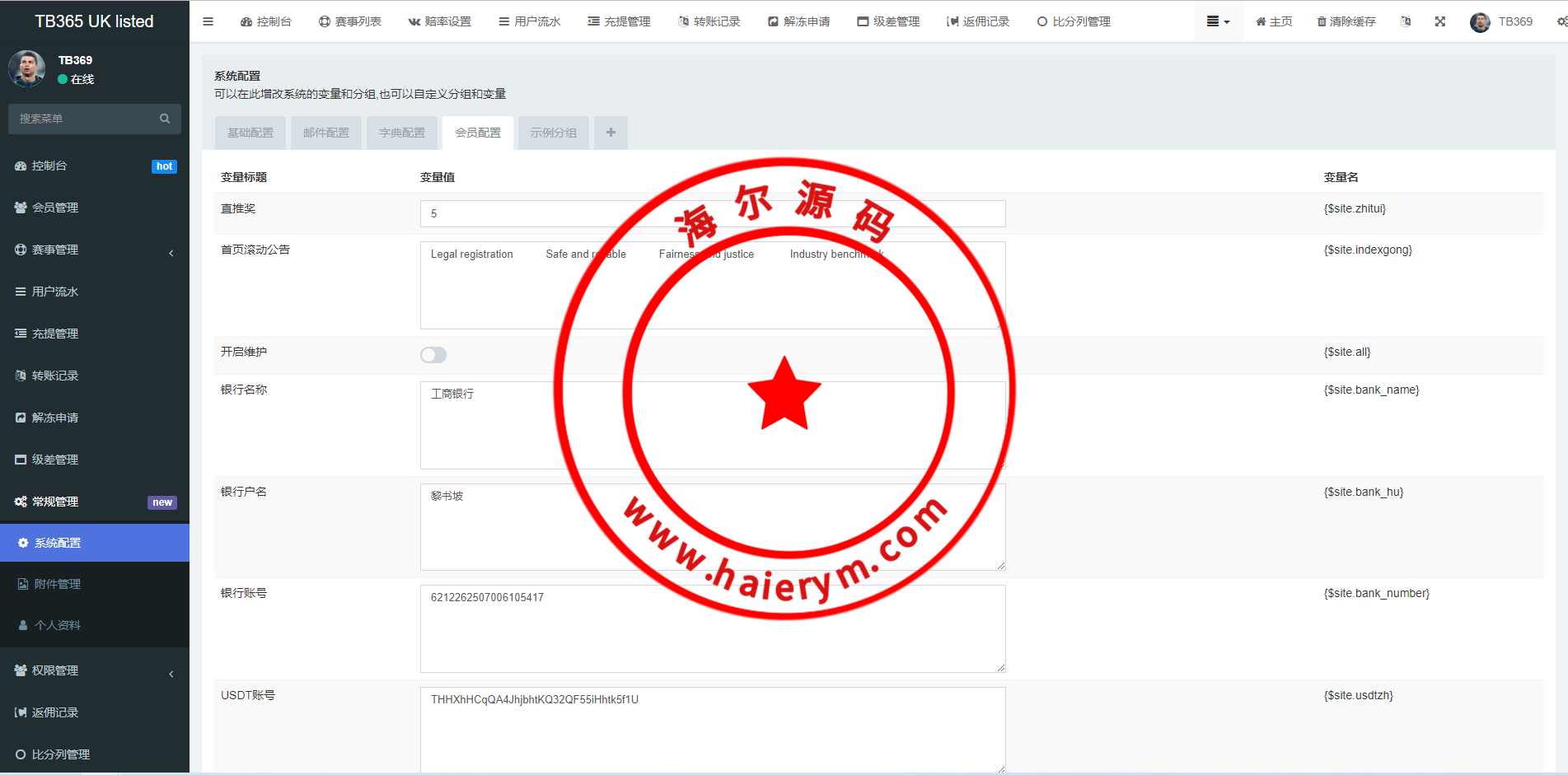The image size is (1568, 775).
Task: Click the magnifier icon in menu search
Action: pyautogui.click(x=165, y=119)
